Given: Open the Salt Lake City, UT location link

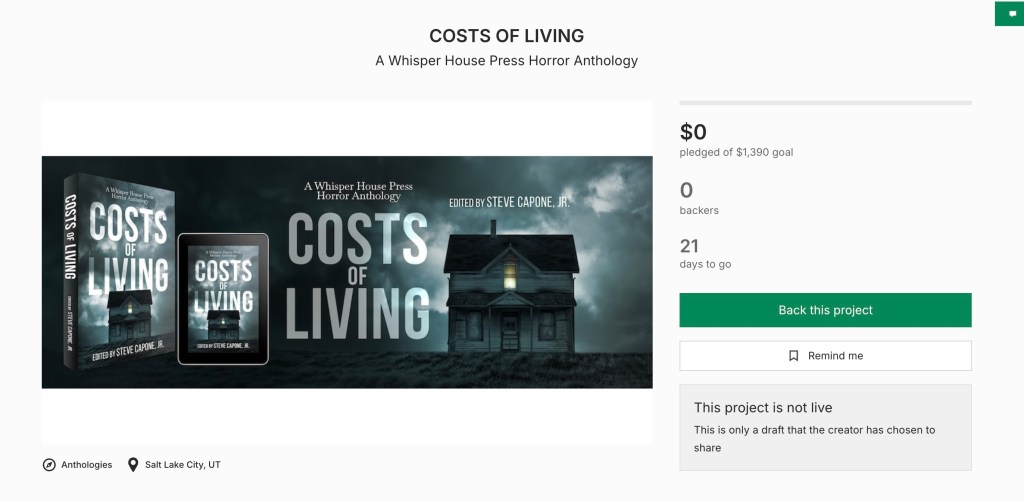Looking at the screenshot, I should tap(182, 465).
